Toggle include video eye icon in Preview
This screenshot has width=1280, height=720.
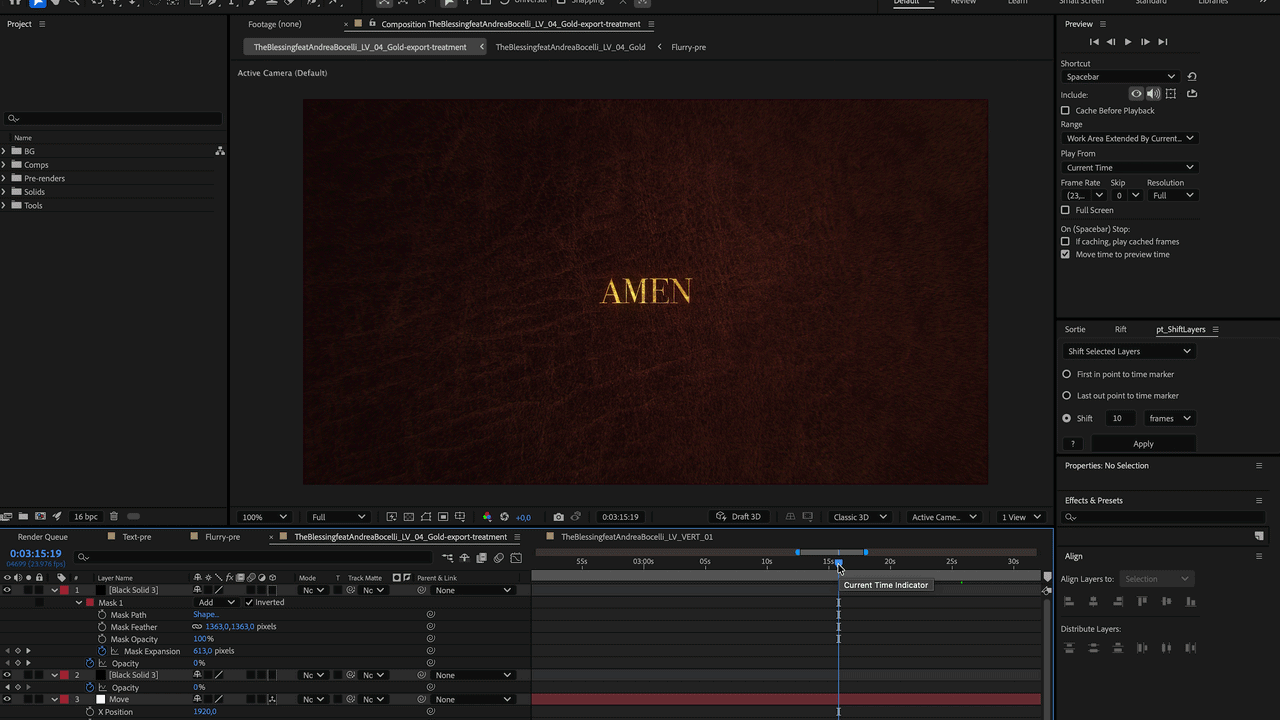pos(1136,94)
